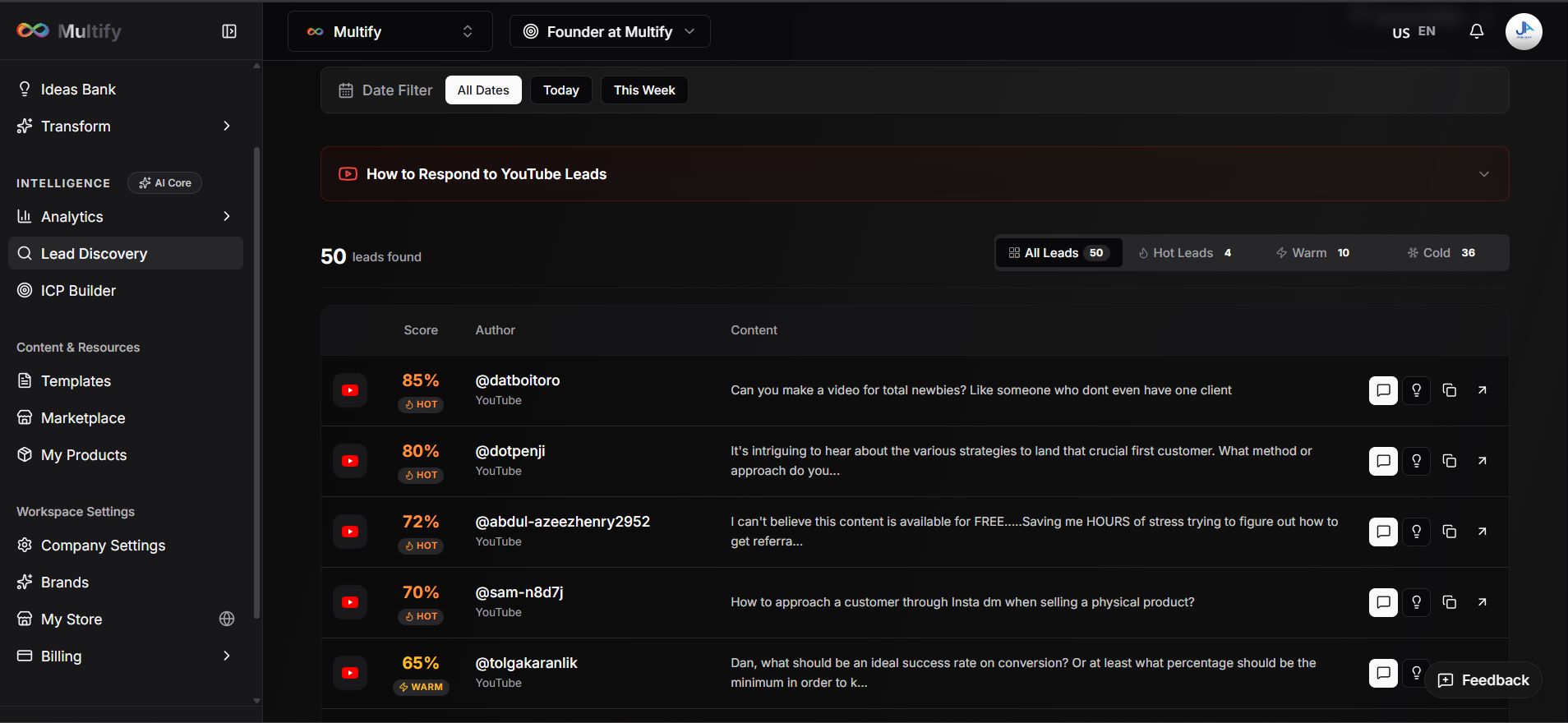Open Company Settings
This screenshot has height=723, width=1568.
click(126, 545)
